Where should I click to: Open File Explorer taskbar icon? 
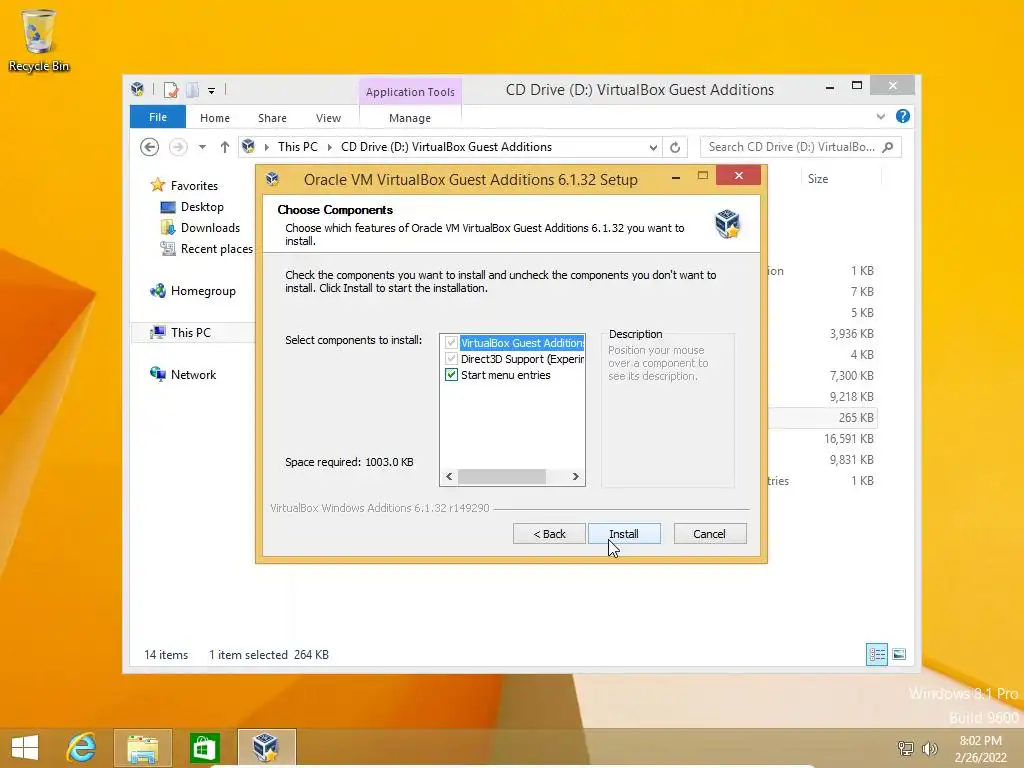142,748
